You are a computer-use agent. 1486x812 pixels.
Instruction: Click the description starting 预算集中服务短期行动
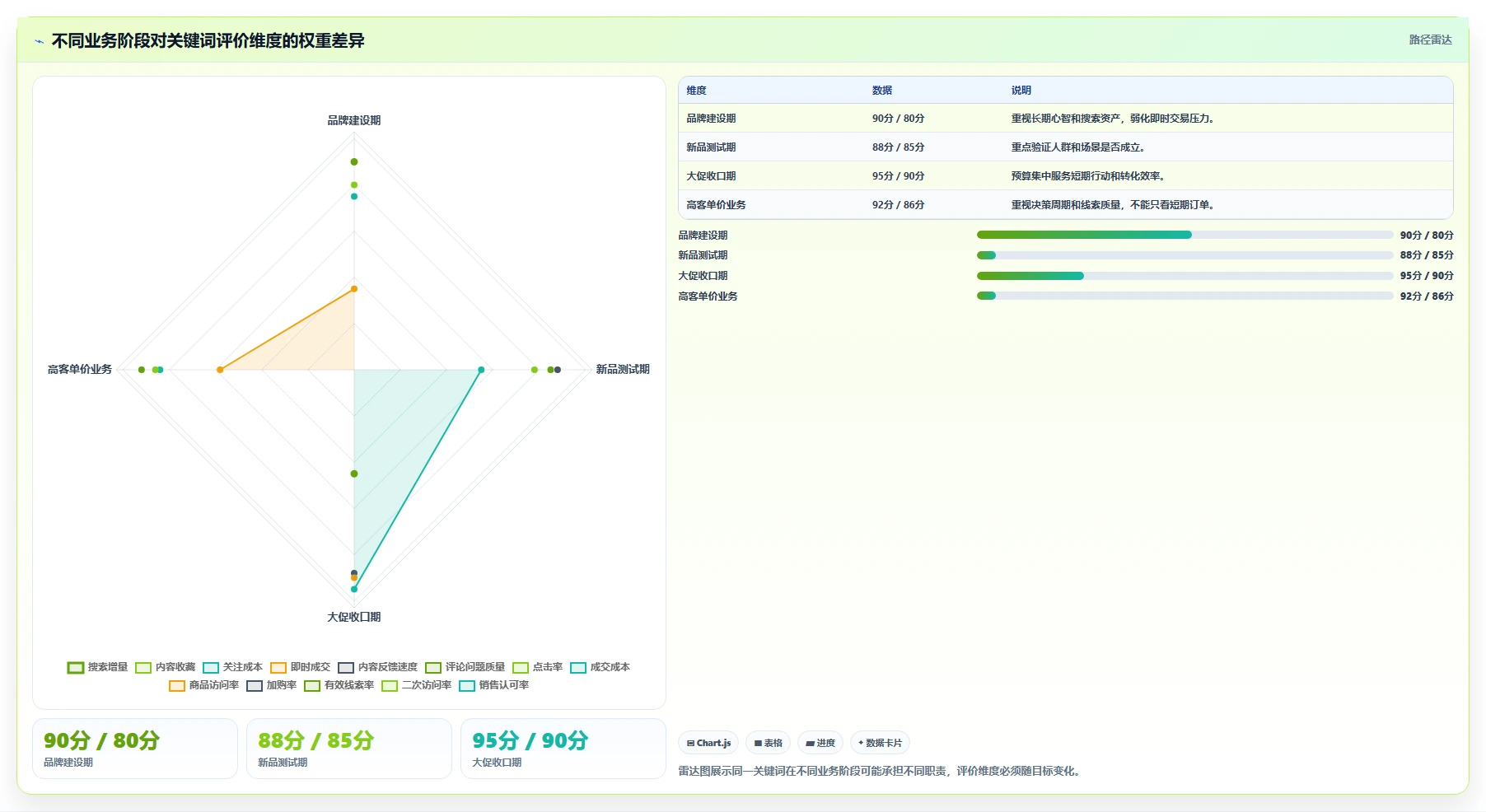(x=1090, y=176)
